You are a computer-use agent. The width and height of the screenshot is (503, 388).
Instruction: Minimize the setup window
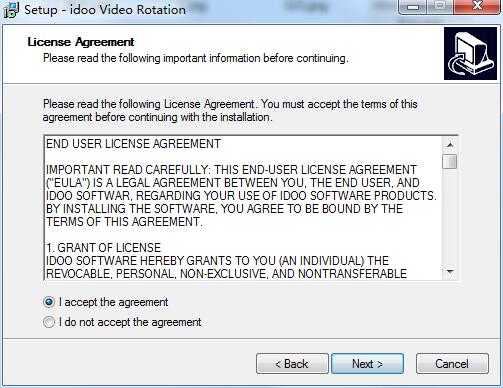413,6
